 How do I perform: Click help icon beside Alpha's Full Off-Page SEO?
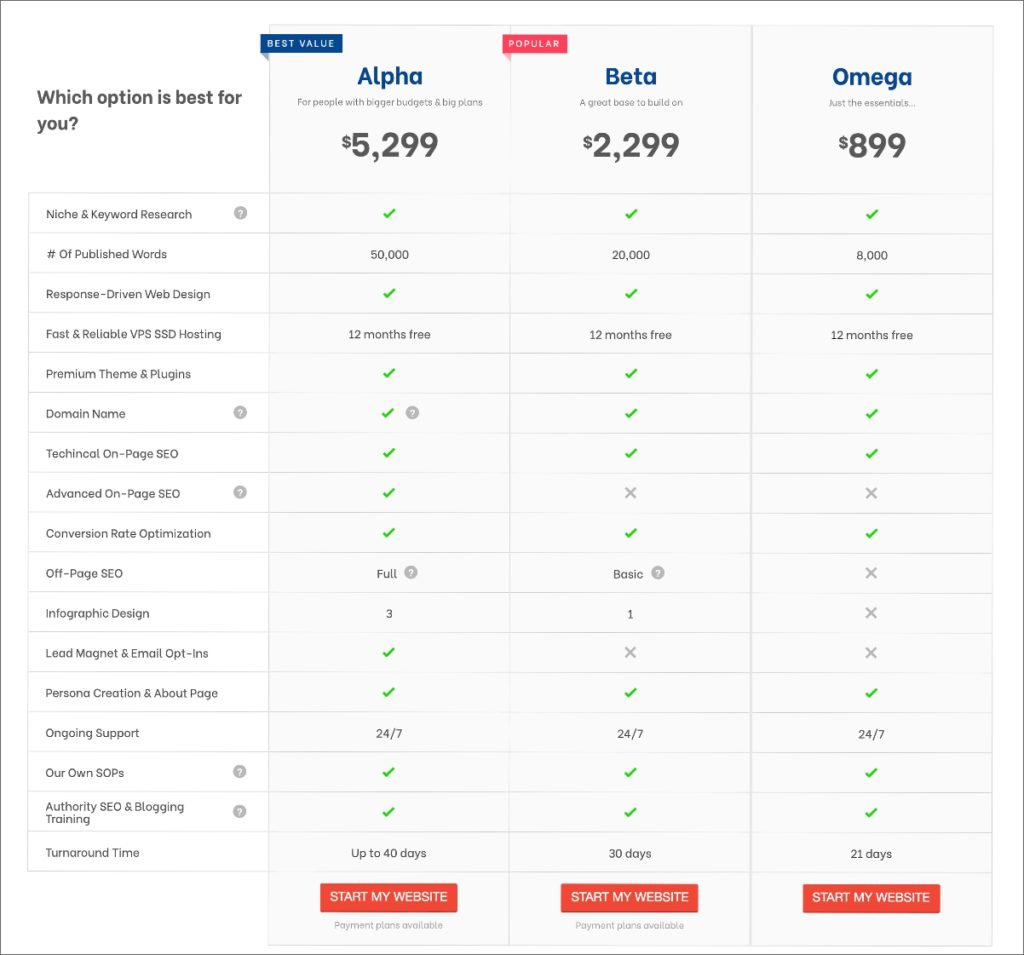pos(411,573)
